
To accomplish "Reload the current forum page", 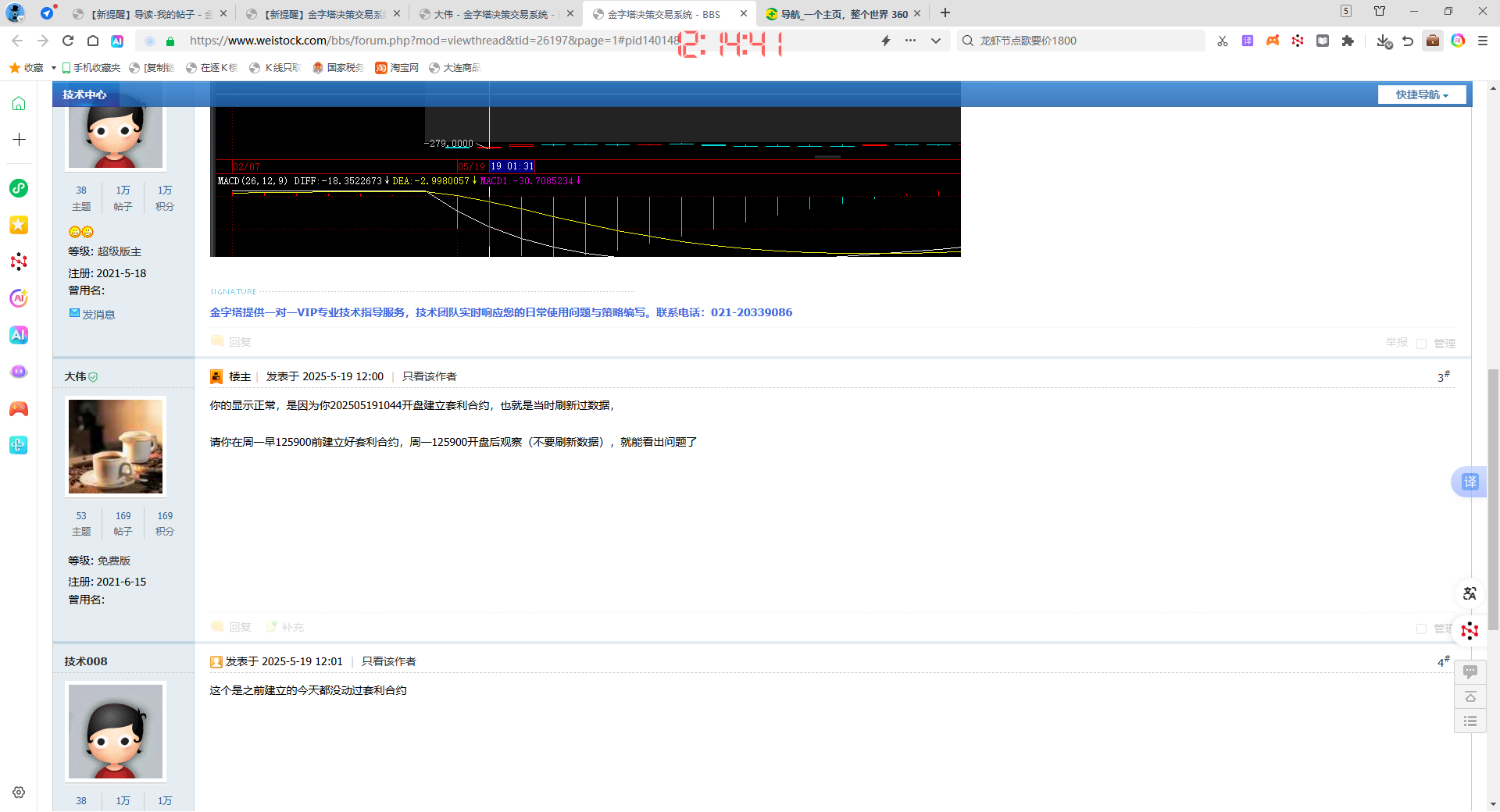I will tap(68, 41).
